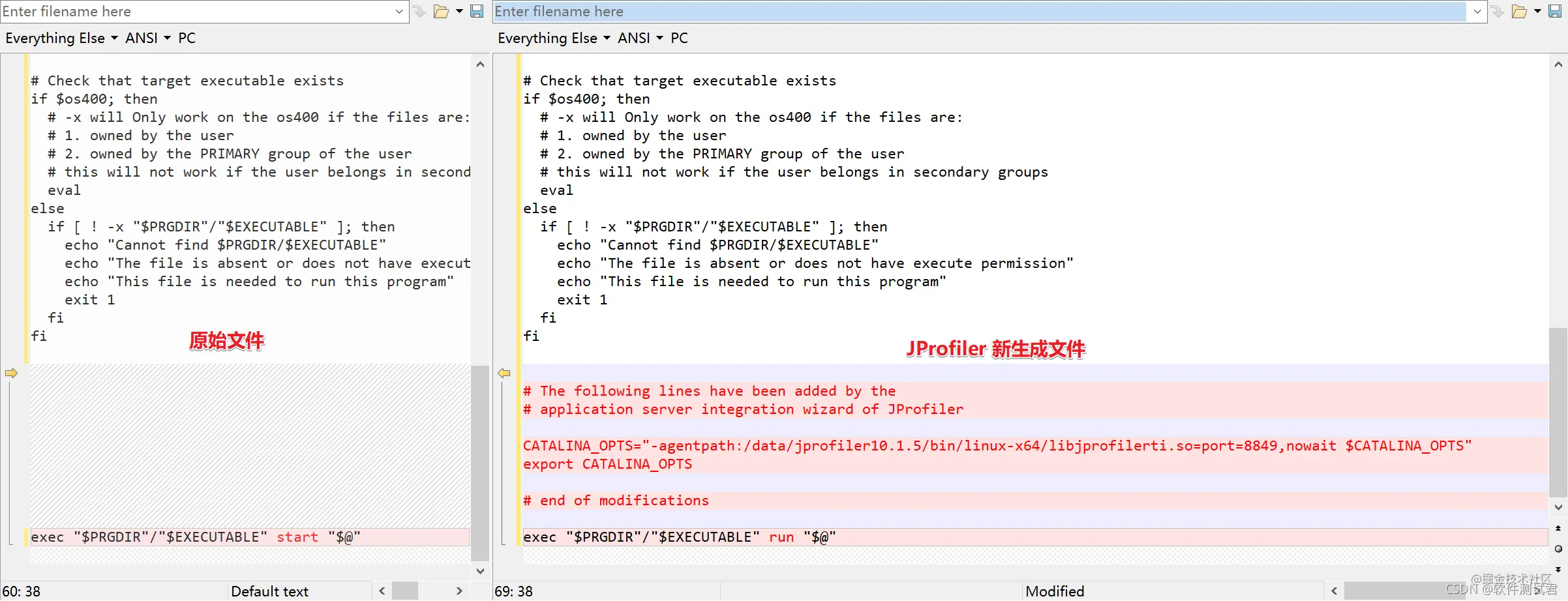Click the 'Modified' status label

coord(1055,591)
